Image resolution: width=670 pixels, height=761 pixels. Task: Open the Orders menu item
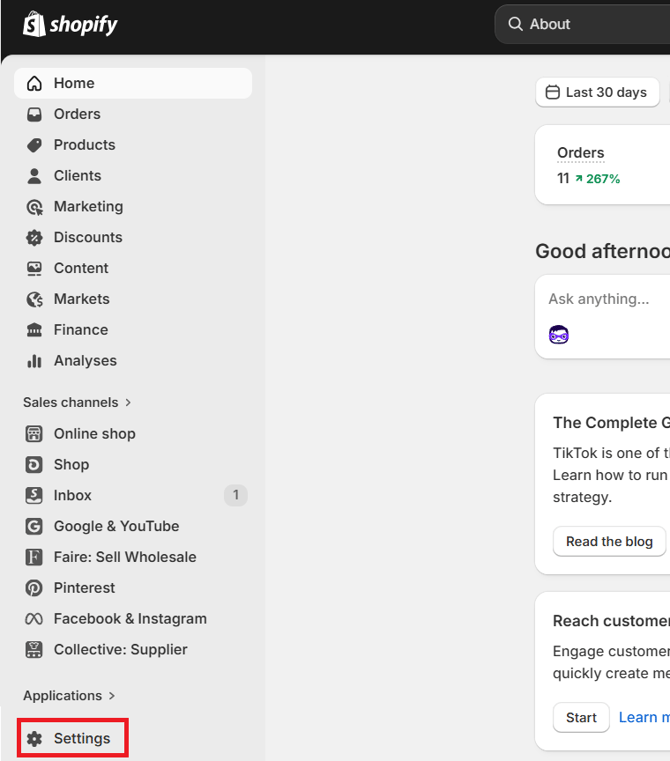(133, 114)
